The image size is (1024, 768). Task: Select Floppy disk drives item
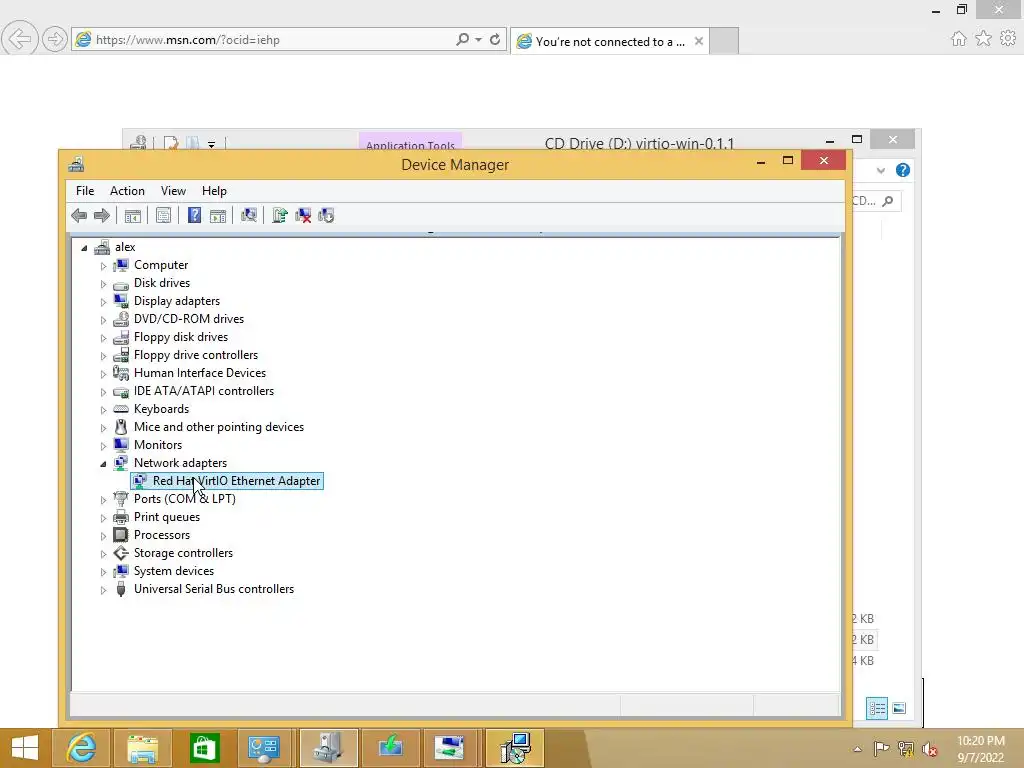(x=181, y=337)
